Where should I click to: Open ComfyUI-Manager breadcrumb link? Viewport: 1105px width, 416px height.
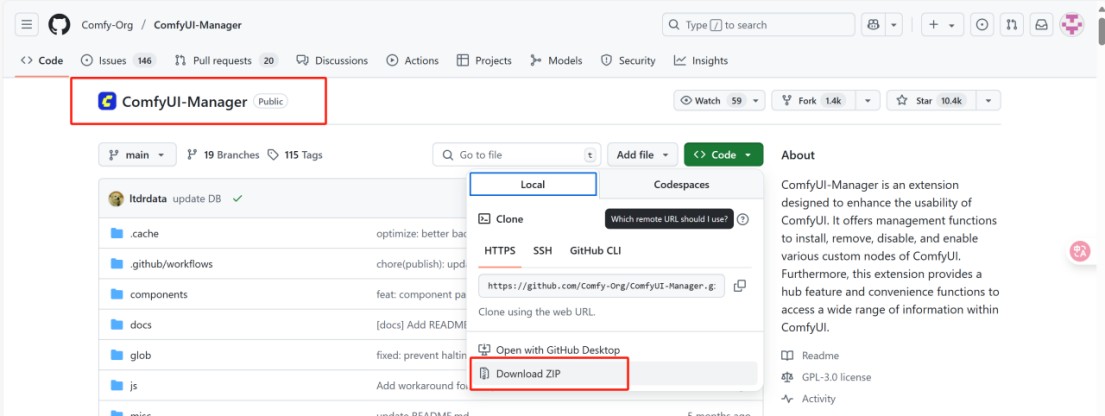[197, 25]
